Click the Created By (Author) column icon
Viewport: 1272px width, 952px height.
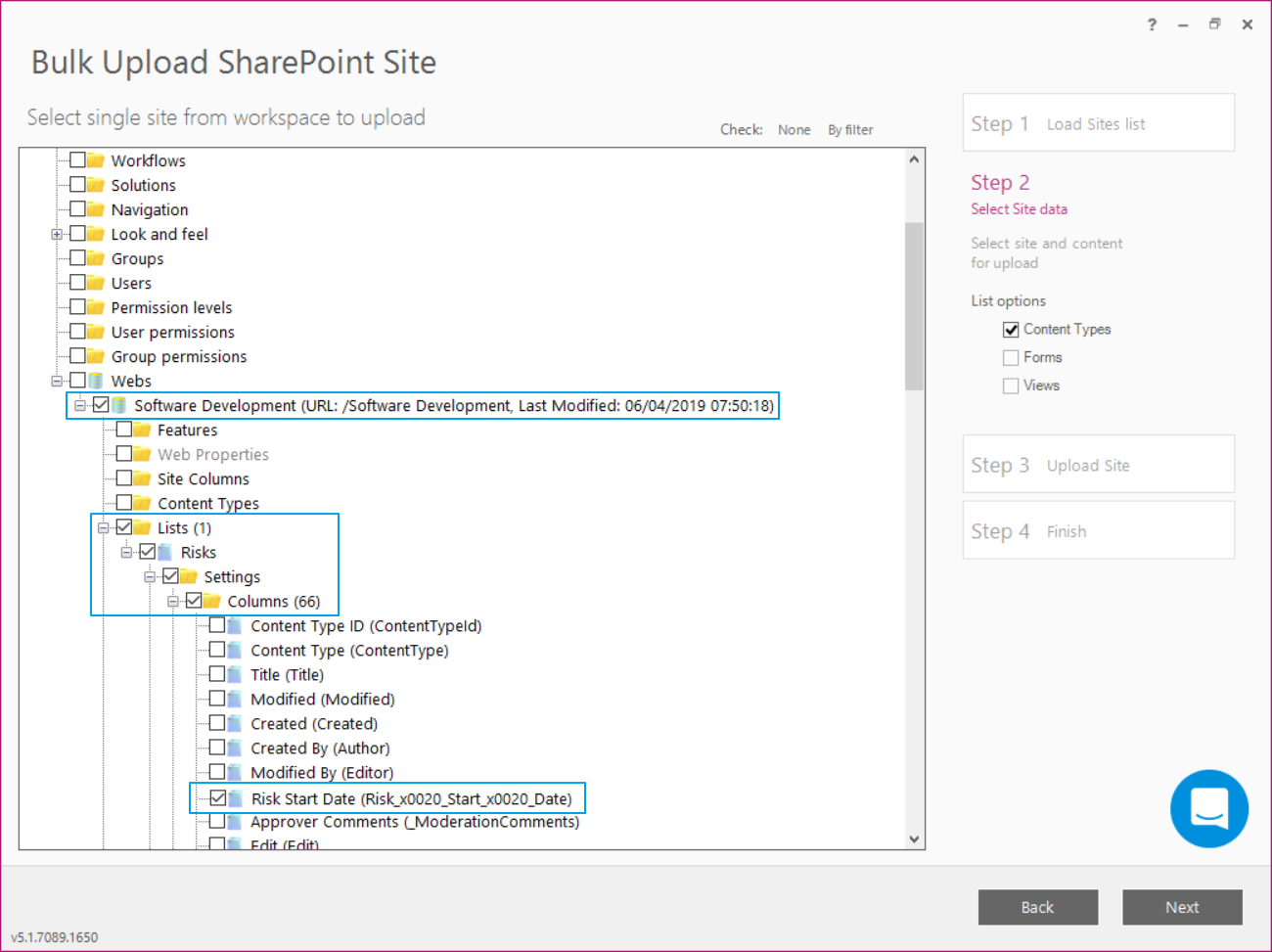pyautogui.click(x=235, y=748)
